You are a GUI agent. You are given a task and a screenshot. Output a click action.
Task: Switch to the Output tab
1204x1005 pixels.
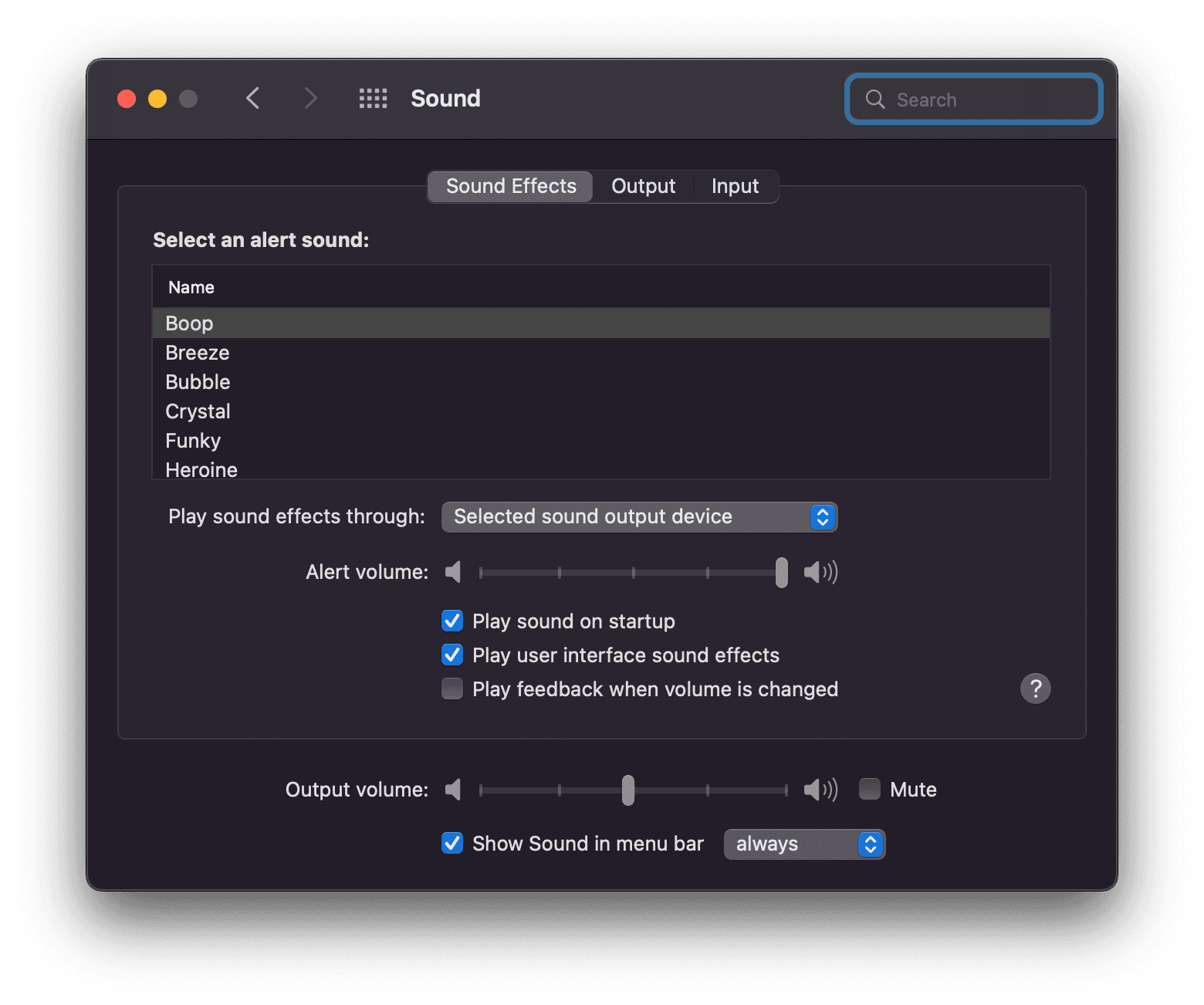point(643,187)
